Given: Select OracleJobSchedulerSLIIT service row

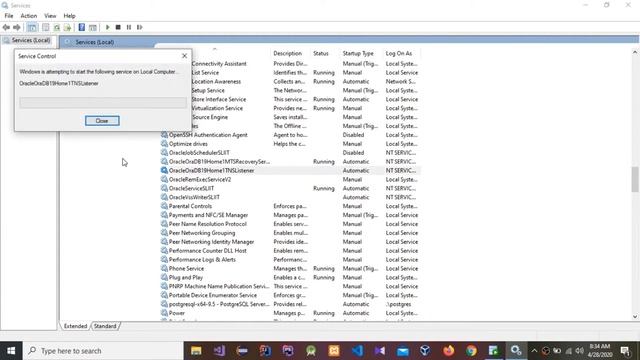Looking at the screenshot, I should (290, 153).
